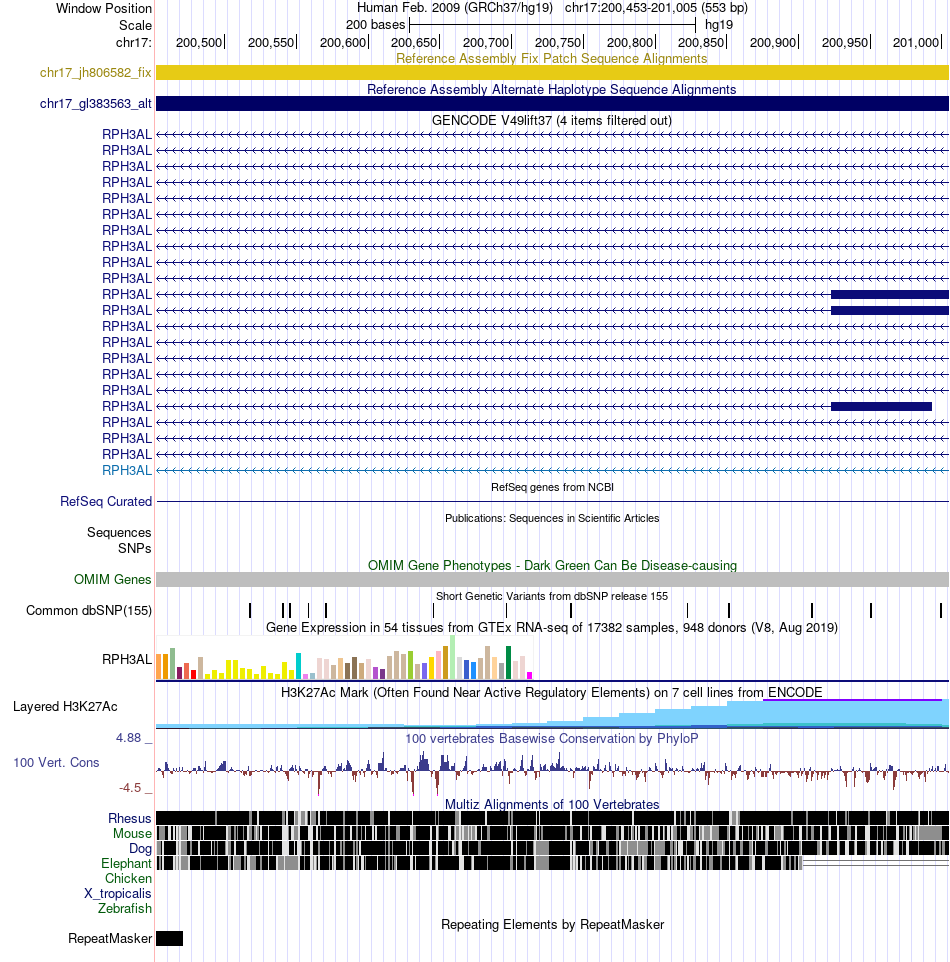
Task: Click the chr17_gl383563_alt track label
Action: coord(95,103)
